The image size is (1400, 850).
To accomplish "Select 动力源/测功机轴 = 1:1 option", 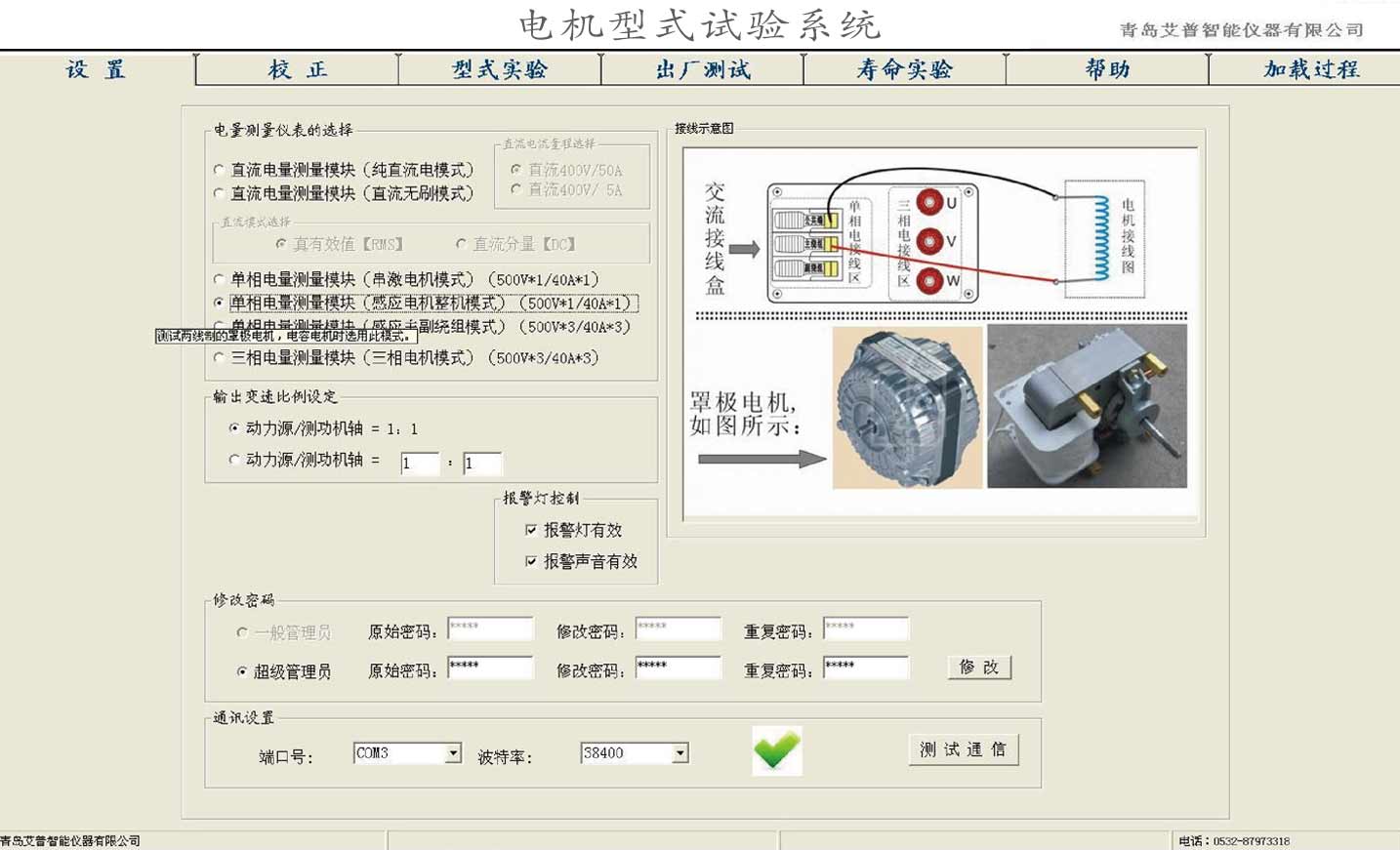I will pyautogui.click(x=233, y=427).
